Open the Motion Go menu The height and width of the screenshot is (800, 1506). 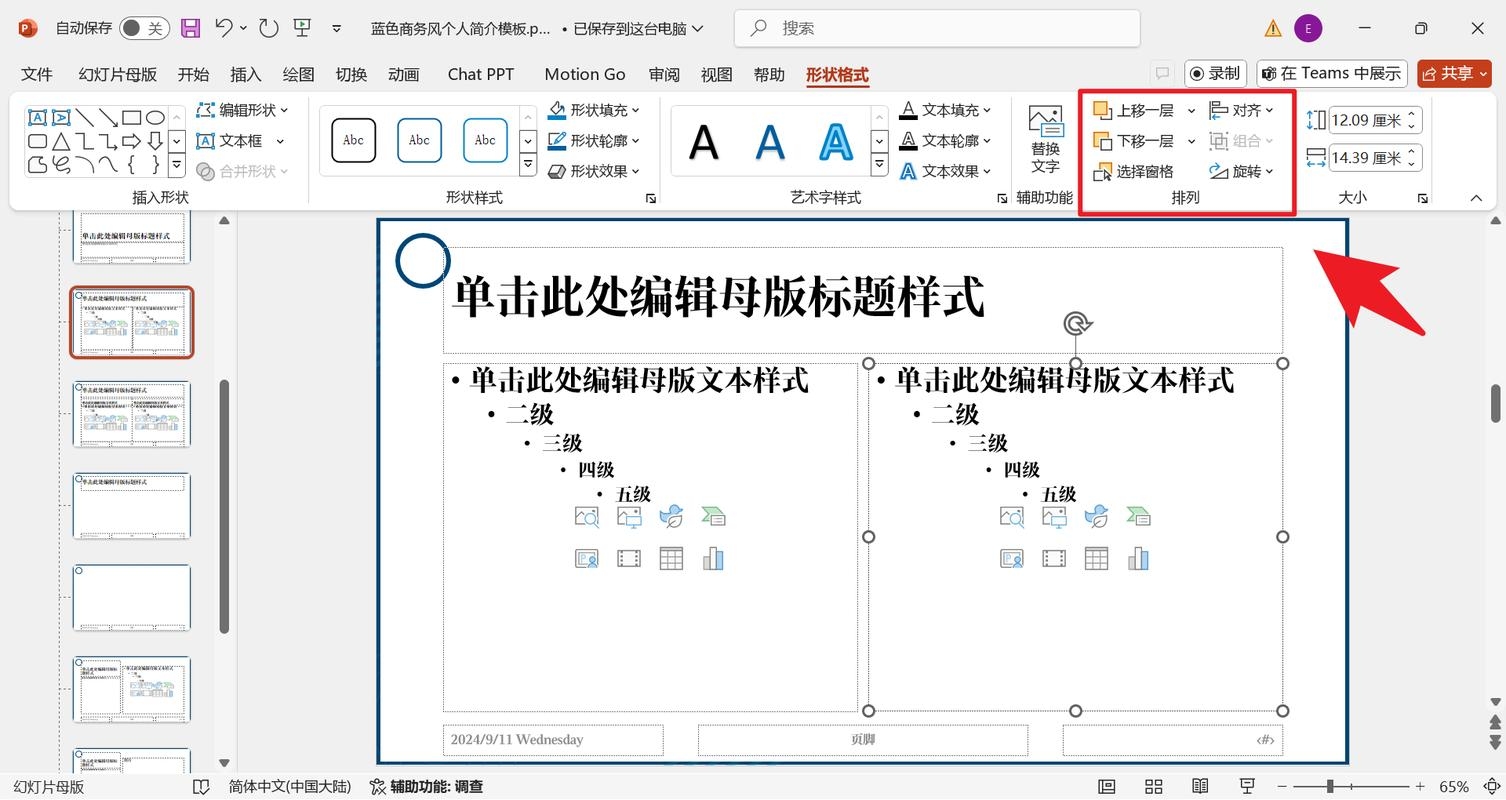[584, 74]
